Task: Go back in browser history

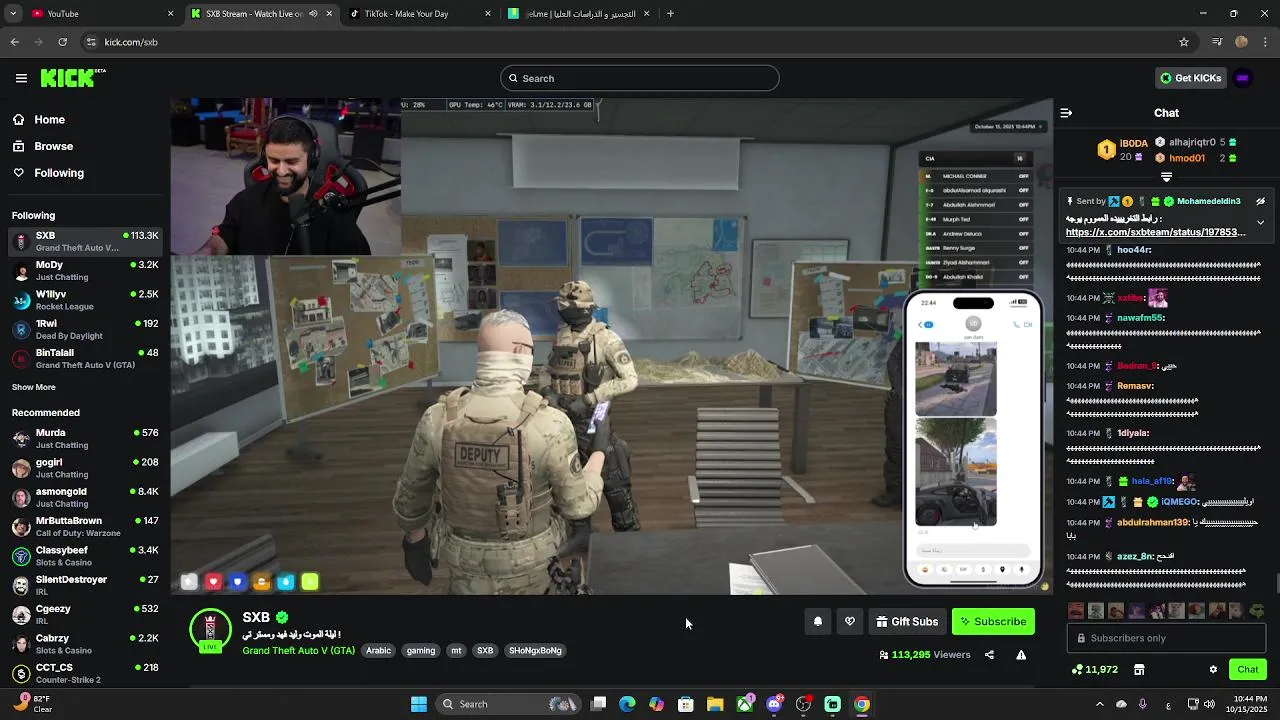Action: [14, 42]
